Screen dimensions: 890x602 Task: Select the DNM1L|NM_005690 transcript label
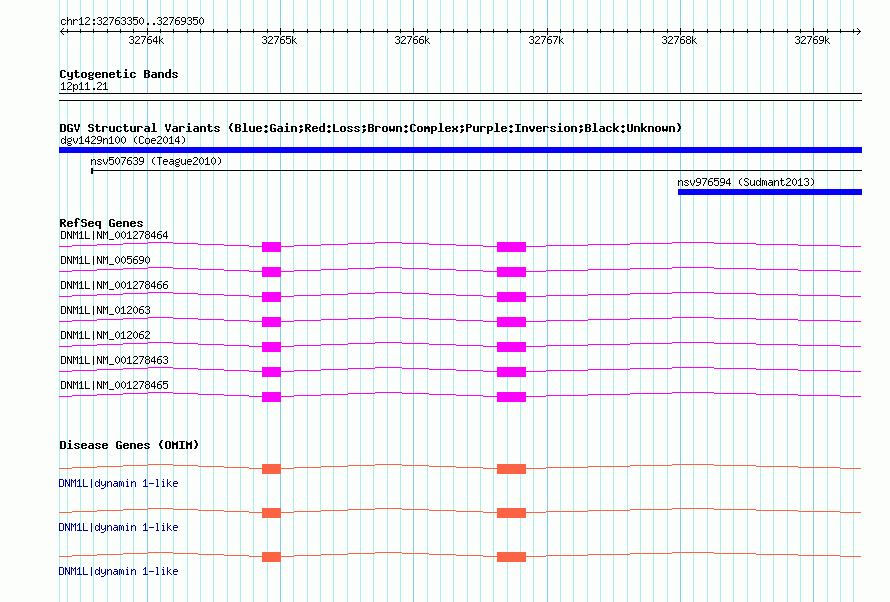pyautogui.click(x=105, y=260)
